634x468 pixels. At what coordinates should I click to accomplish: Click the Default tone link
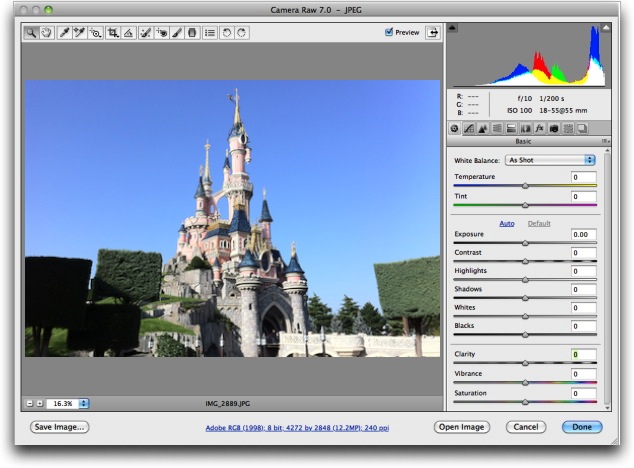coord(539,223)
